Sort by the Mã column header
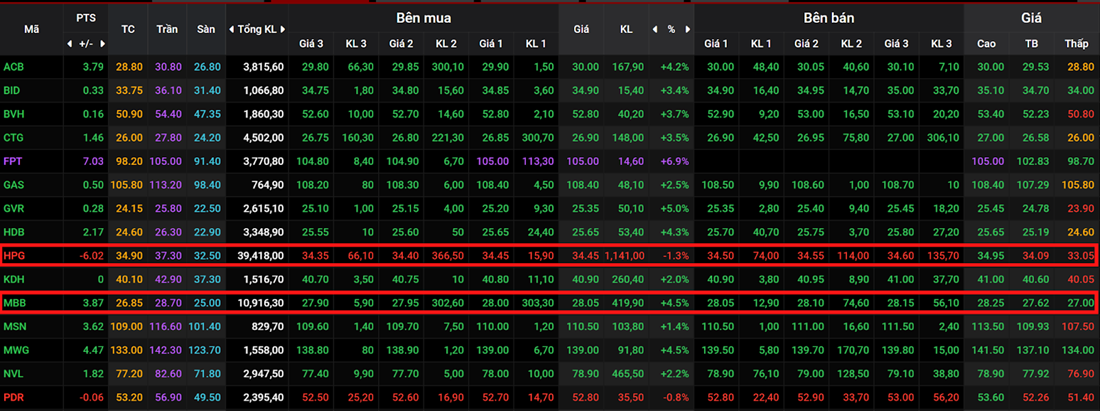Viewport: 1100px width, 411px height. click(32, 29)
